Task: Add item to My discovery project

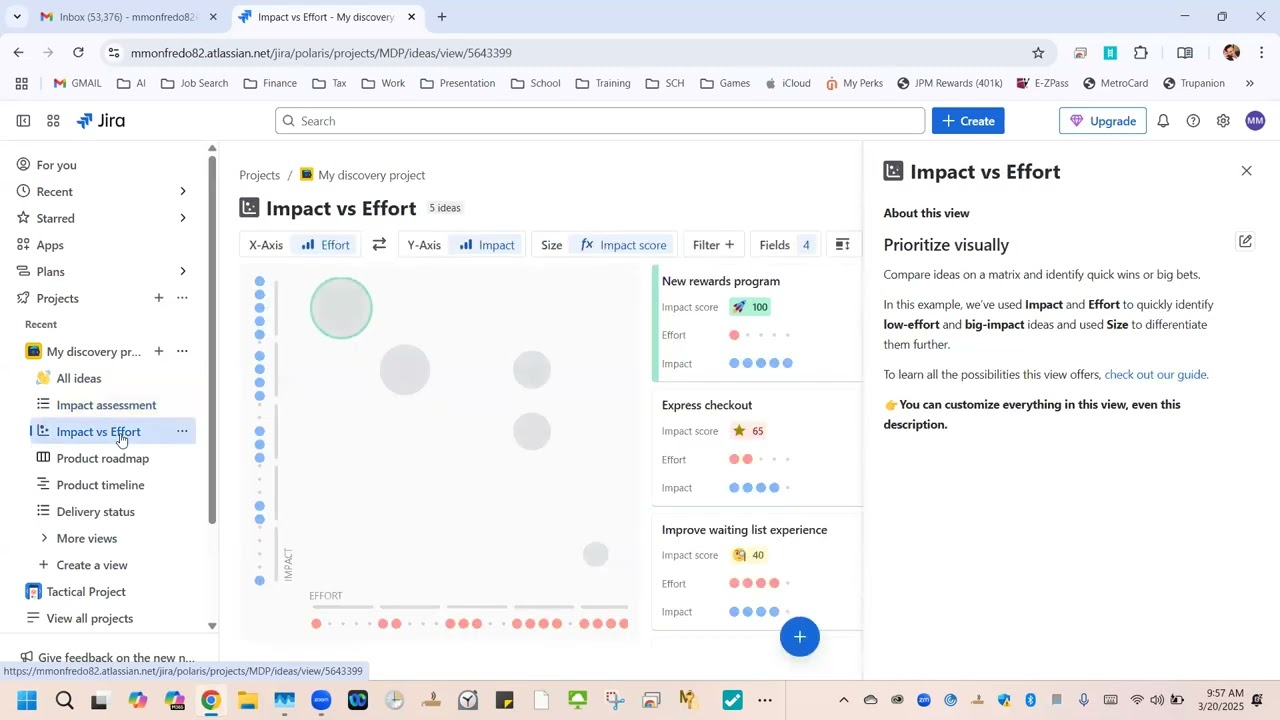Action: [x=158, y=351]
